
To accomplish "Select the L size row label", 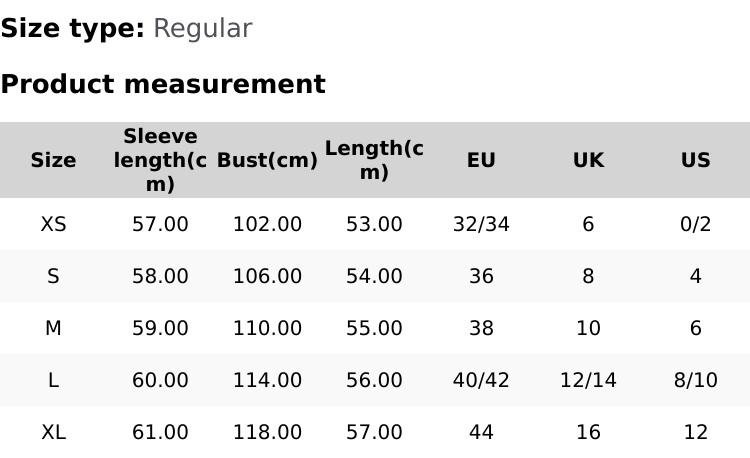I will 53,380.
